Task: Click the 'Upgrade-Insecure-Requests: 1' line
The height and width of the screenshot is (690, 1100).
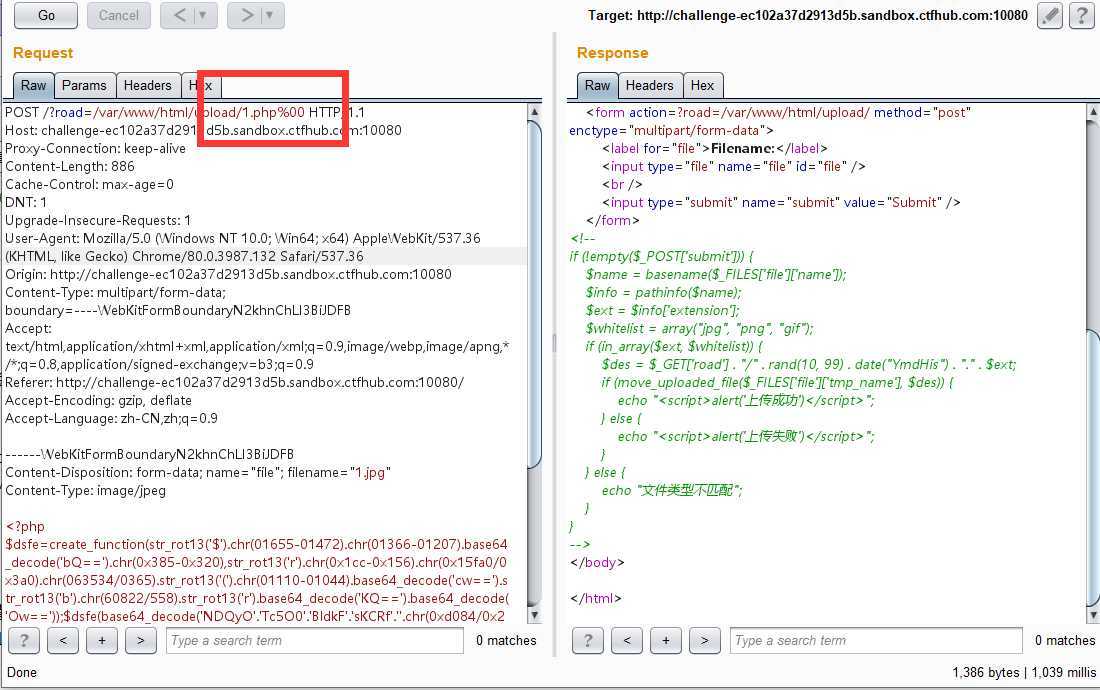Action: point(98,220)
